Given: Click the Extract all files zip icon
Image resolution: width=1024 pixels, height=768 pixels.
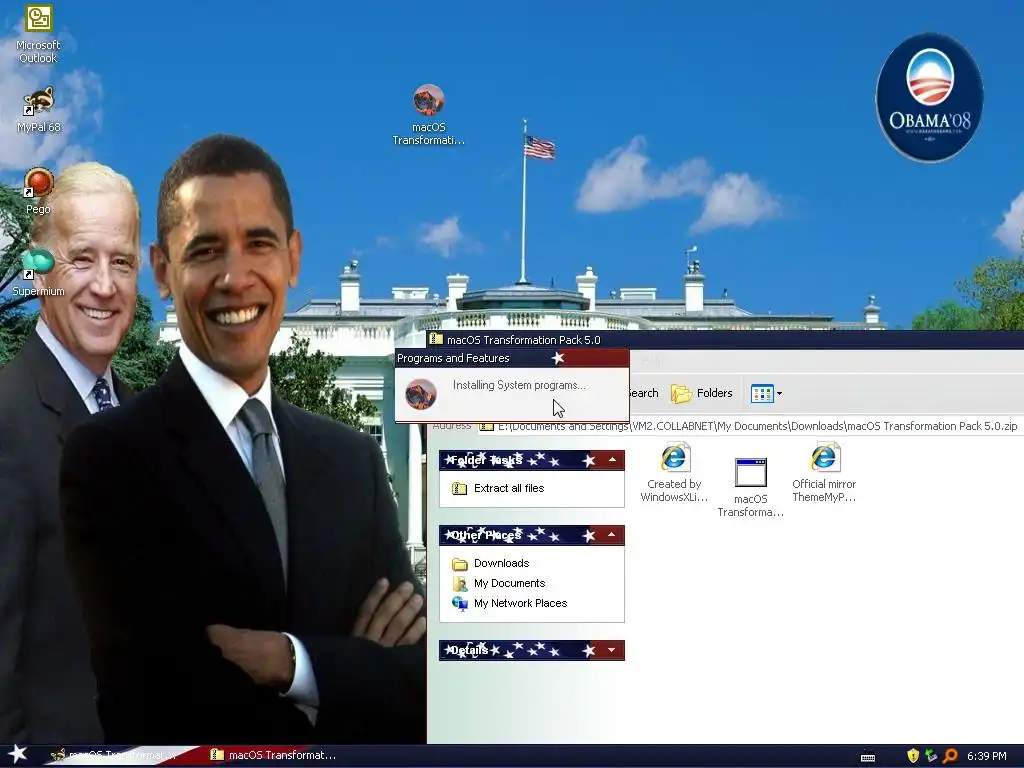Looking at the screenshot, I should point(459,488).
